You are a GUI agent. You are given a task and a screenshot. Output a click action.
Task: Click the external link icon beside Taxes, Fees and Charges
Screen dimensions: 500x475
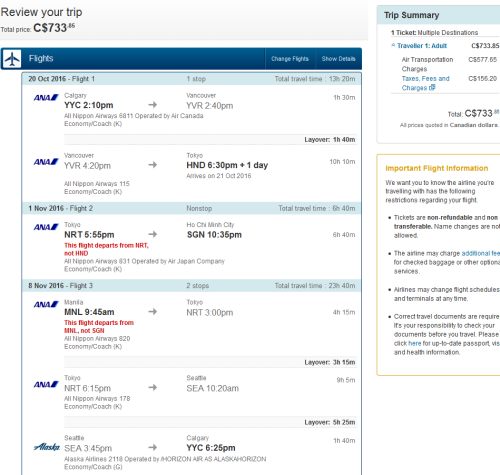tap(432, 88)
